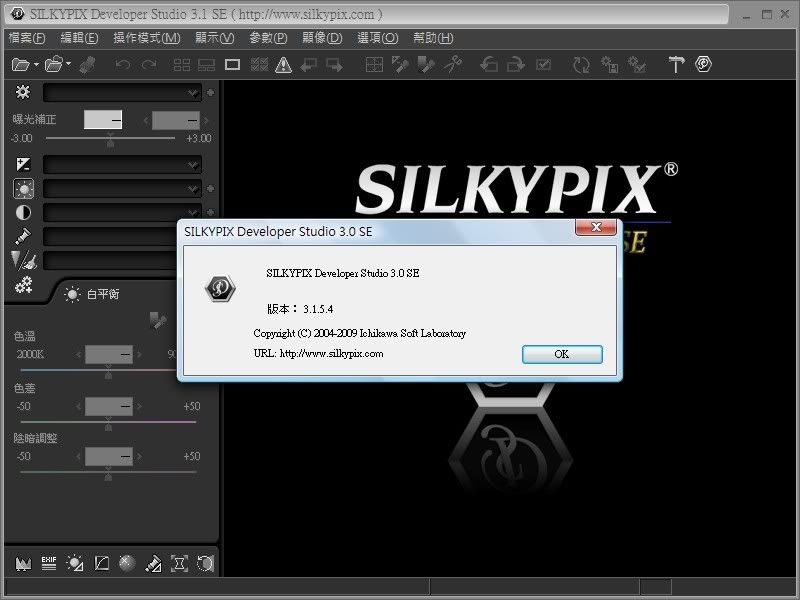Open the histogram panel icon
800x600 pixels.
pyautogui.click(x=22, y=563)
